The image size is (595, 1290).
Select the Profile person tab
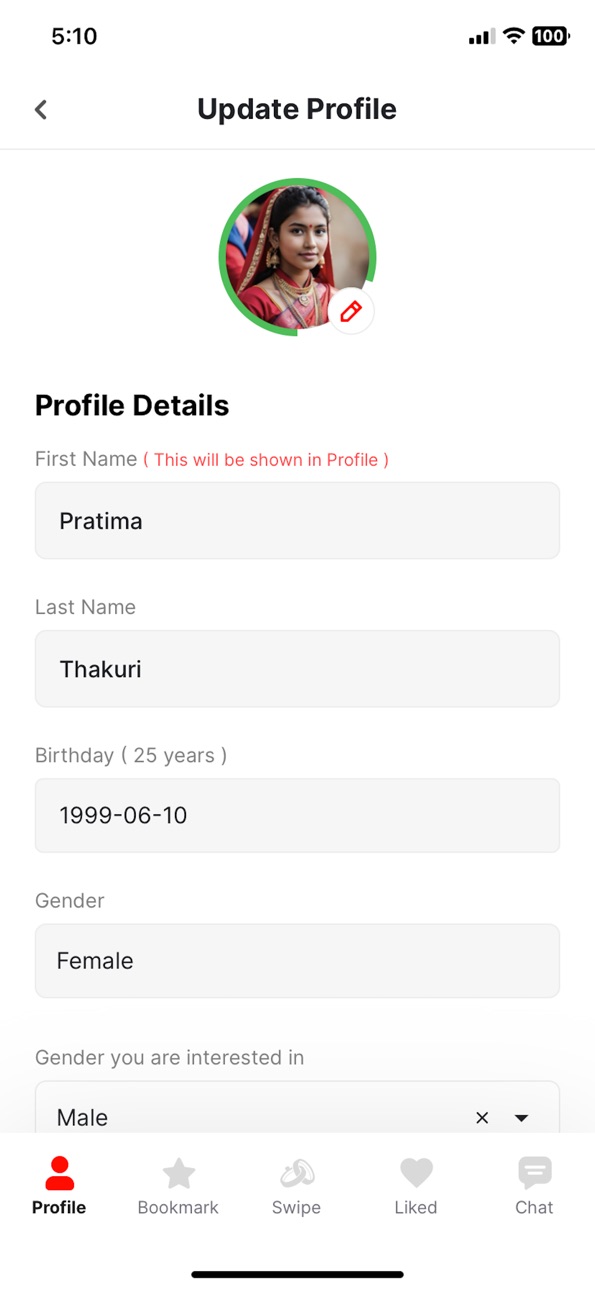point(59,1187)
